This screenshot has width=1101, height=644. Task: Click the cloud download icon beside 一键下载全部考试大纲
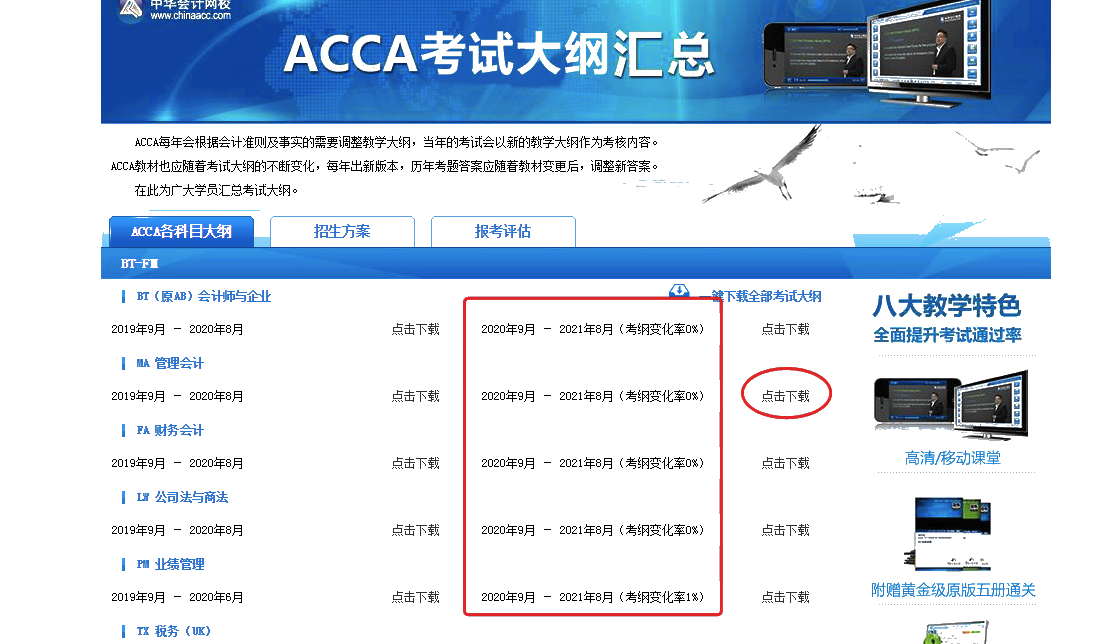click(x=679, y=291)
